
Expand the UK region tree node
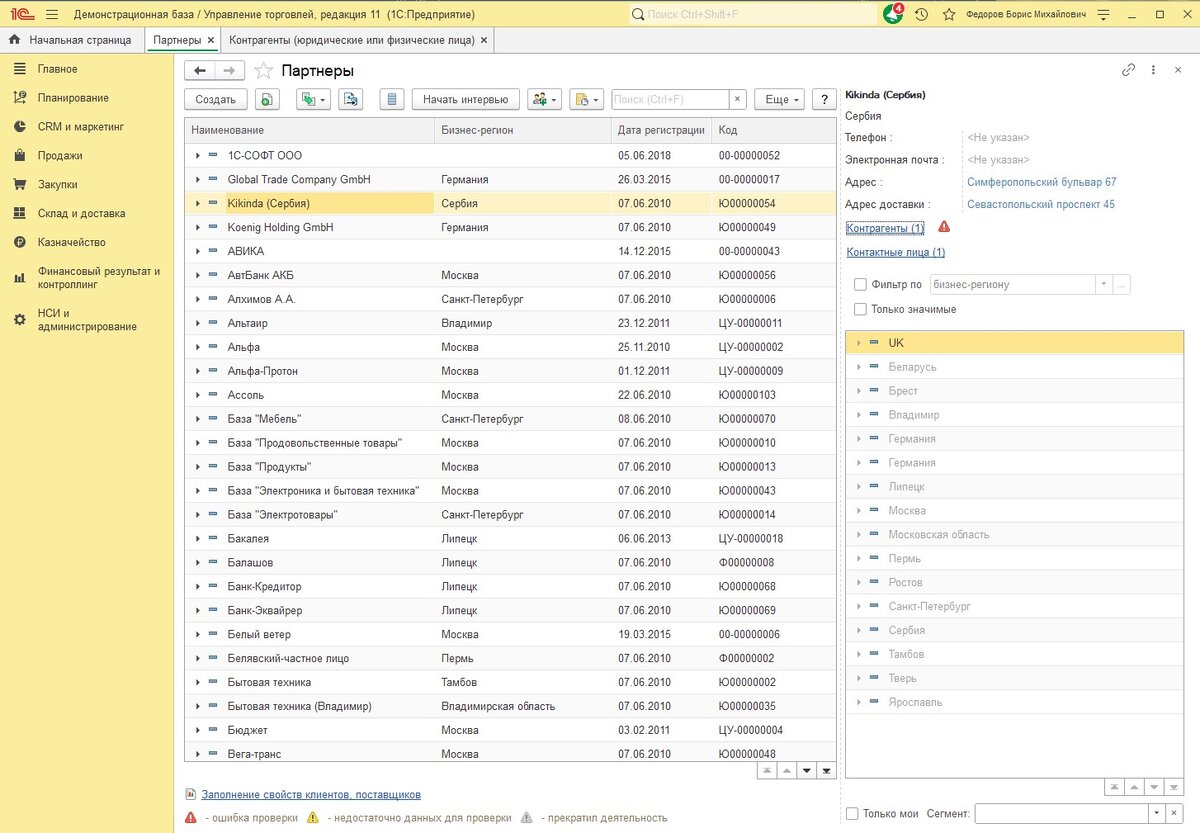coord(859,343)
